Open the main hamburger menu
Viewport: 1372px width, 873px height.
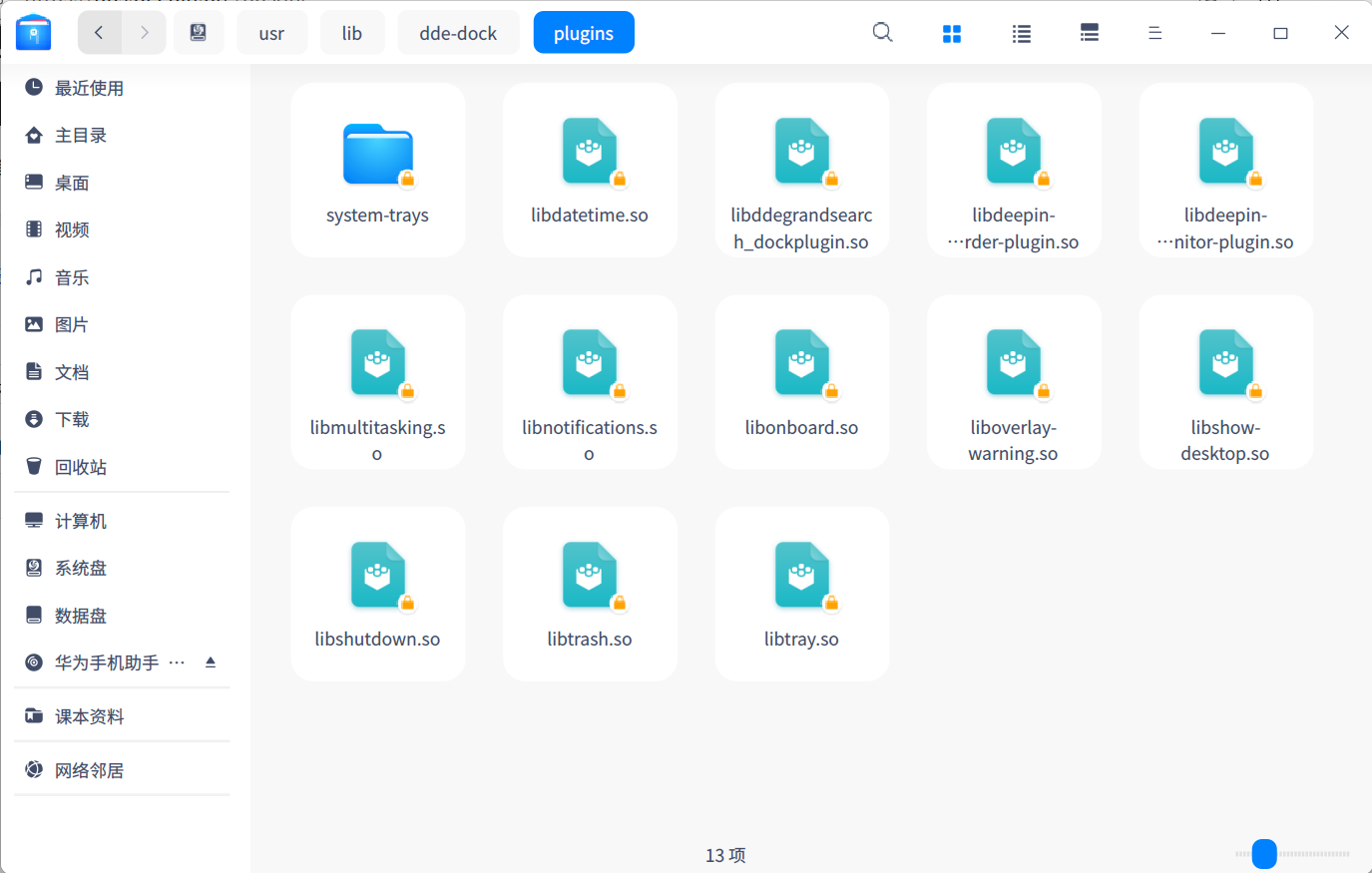coord(1155,33)
